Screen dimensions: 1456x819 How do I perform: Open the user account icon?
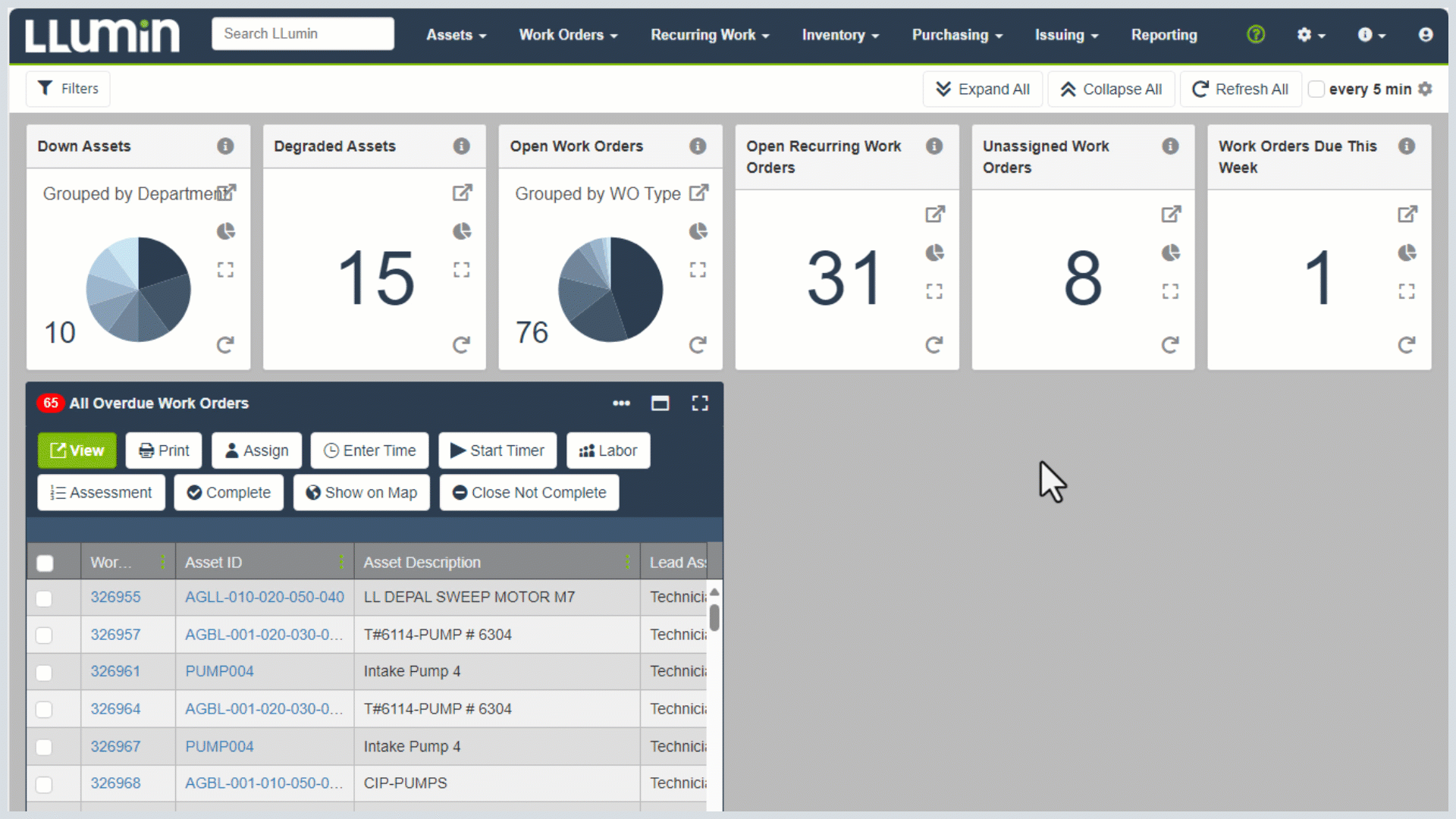tap(1425, 35)
